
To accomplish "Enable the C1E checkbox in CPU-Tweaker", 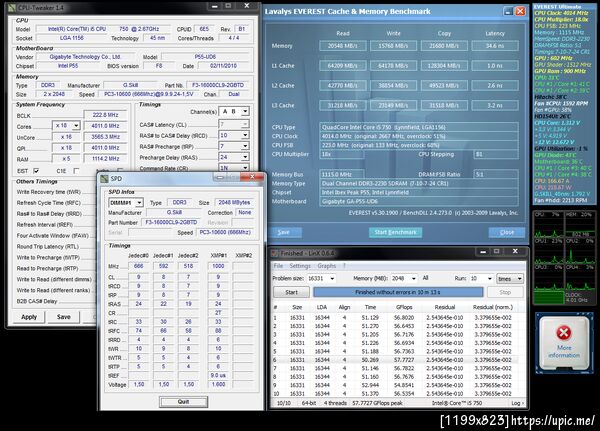I will (x=76, y=171).
